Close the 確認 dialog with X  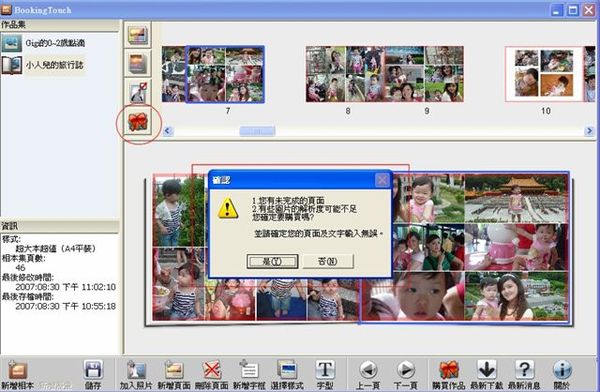[x=382, y=180]
